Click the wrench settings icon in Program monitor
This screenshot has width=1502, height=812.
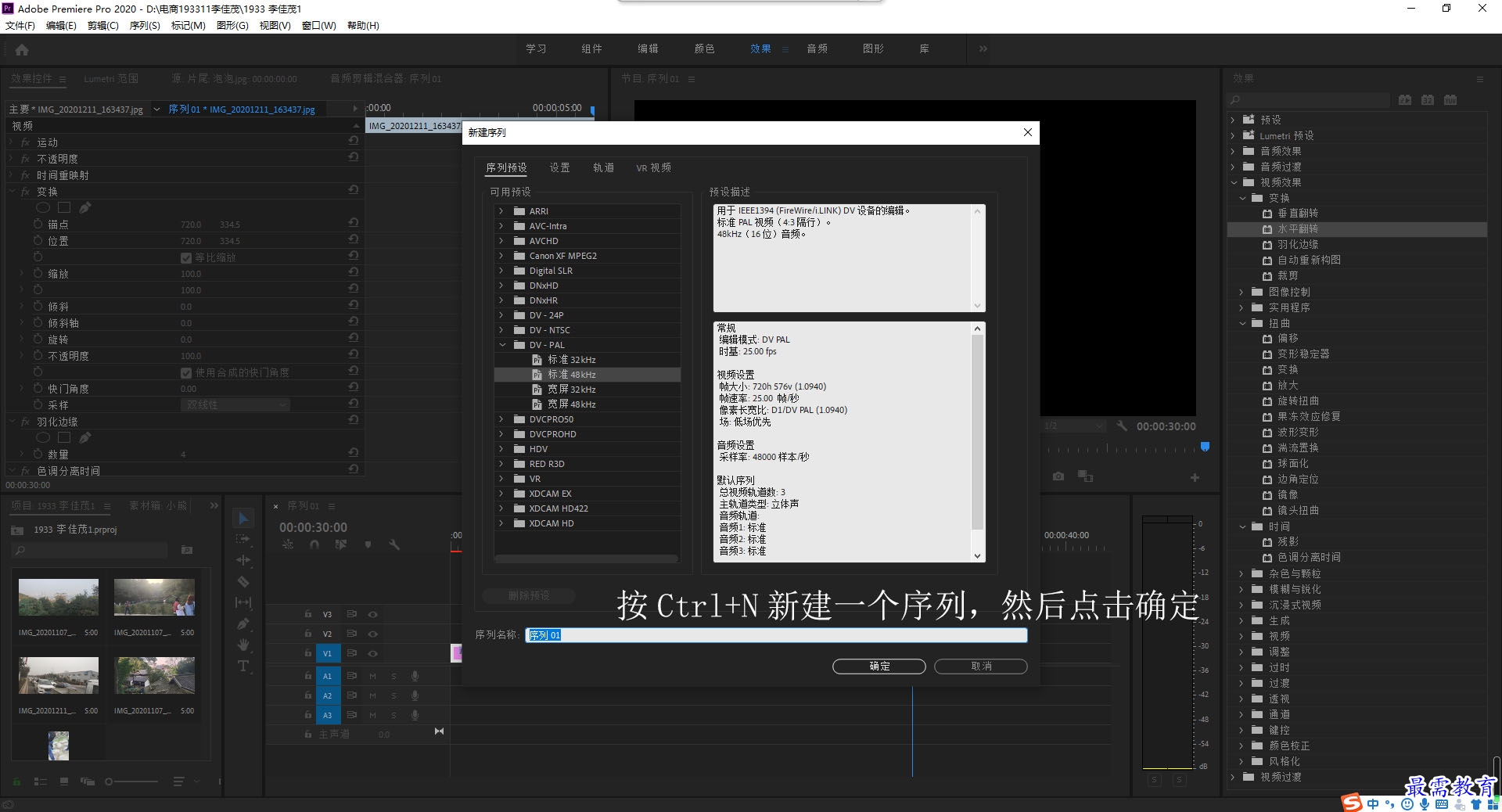(1122, 426)
